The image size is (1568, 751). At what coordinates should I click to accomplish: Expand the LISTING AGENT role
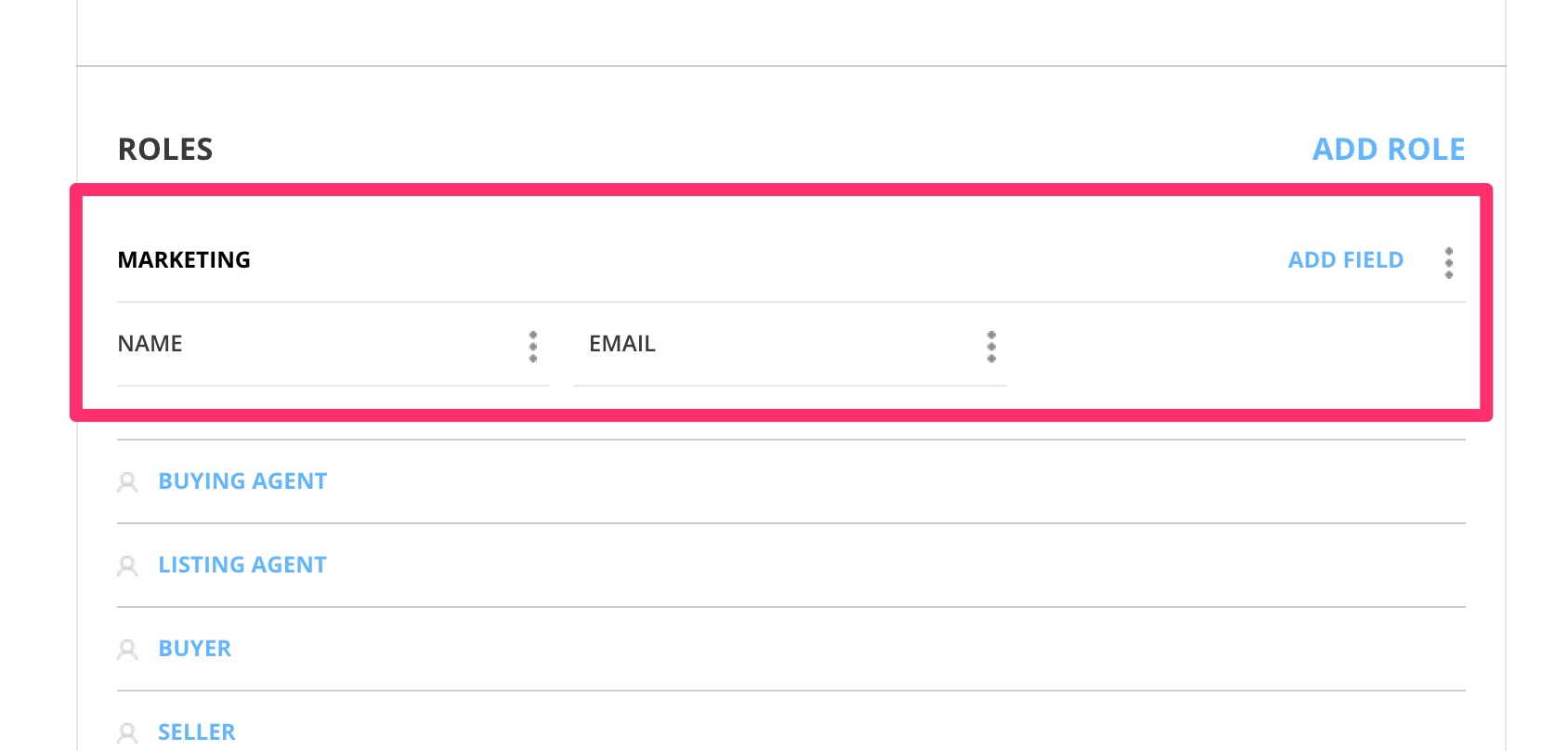click(x=242, y=565)
